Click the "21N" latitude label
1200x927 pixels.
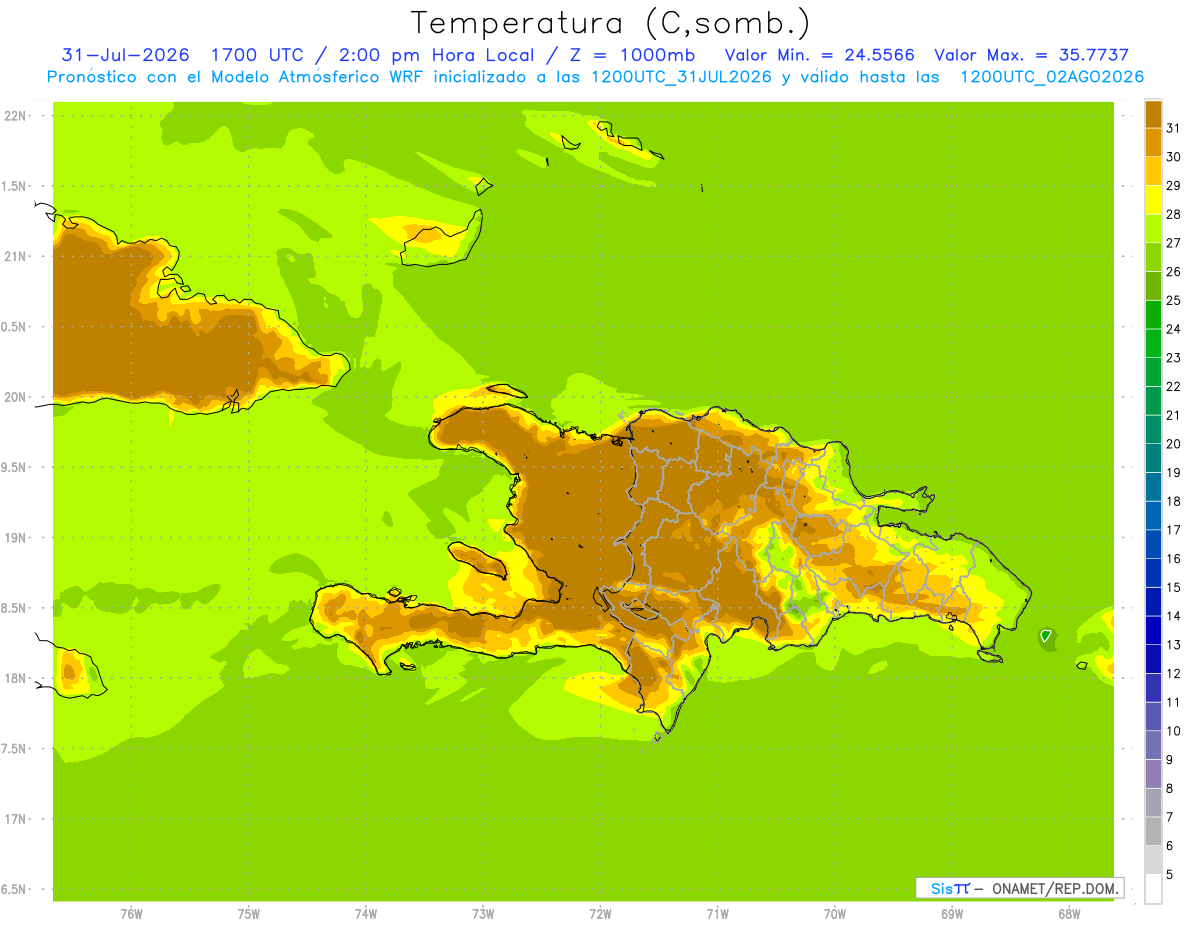15,256
